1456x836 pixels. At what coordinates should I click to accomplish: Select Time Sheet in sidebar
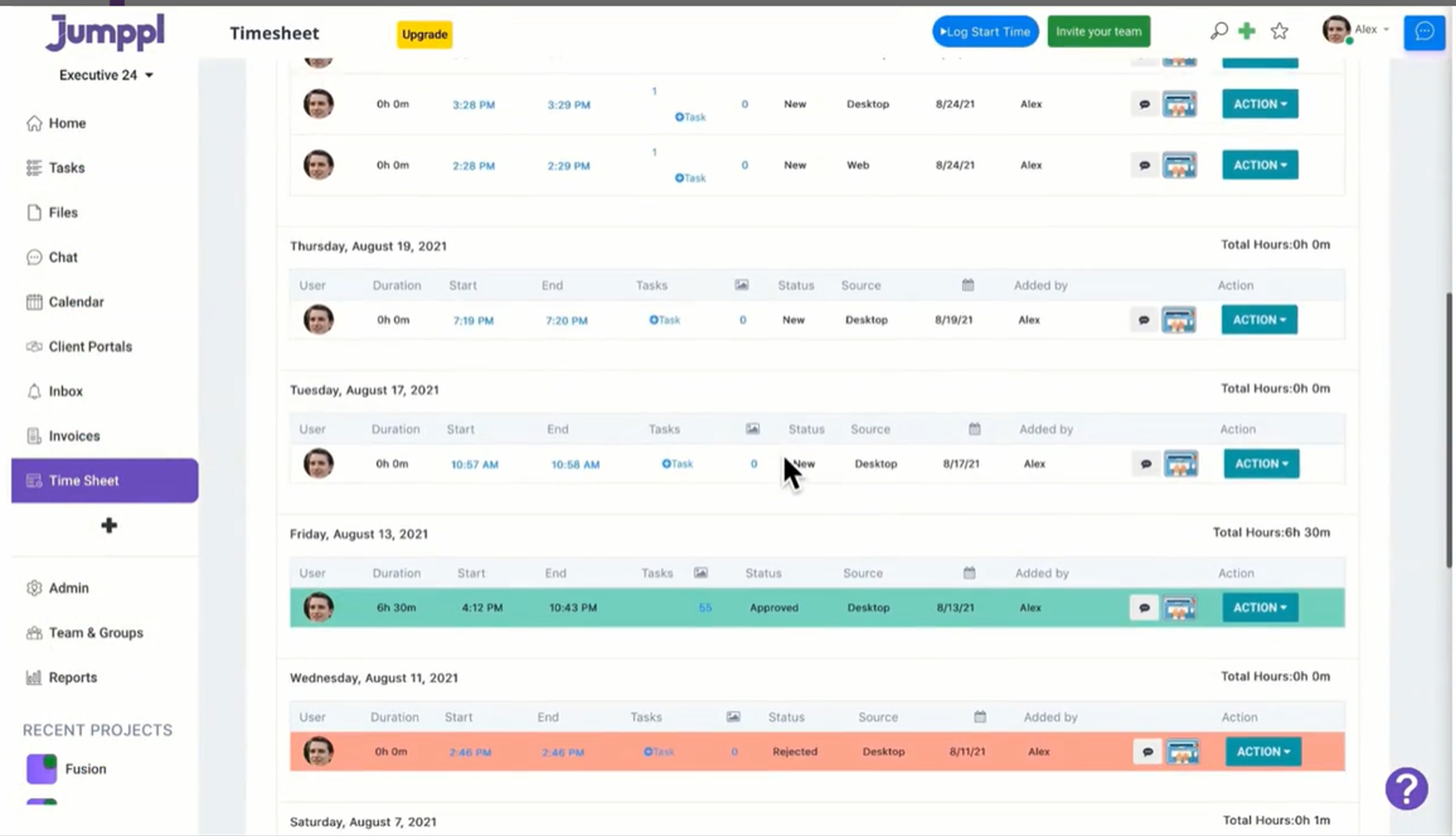[x=105, y=481]
